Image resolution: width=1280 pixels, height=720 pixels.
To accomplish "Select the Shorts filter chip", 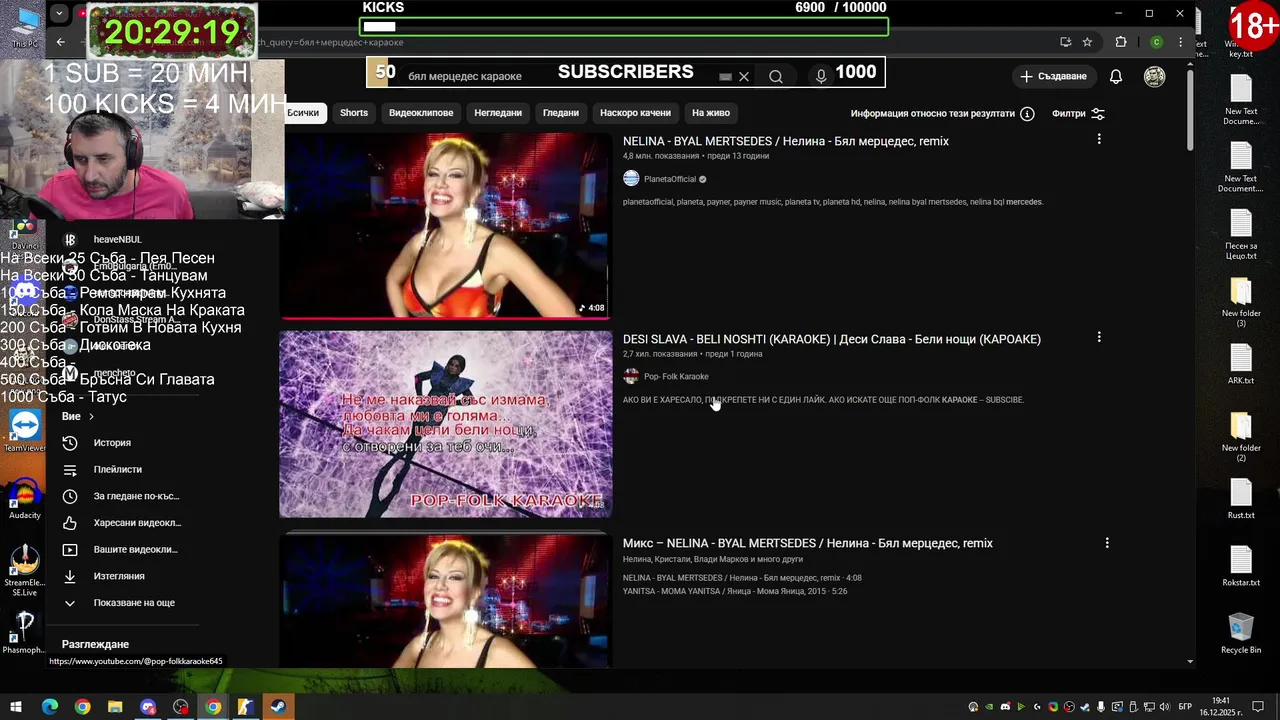I will 354,113.
